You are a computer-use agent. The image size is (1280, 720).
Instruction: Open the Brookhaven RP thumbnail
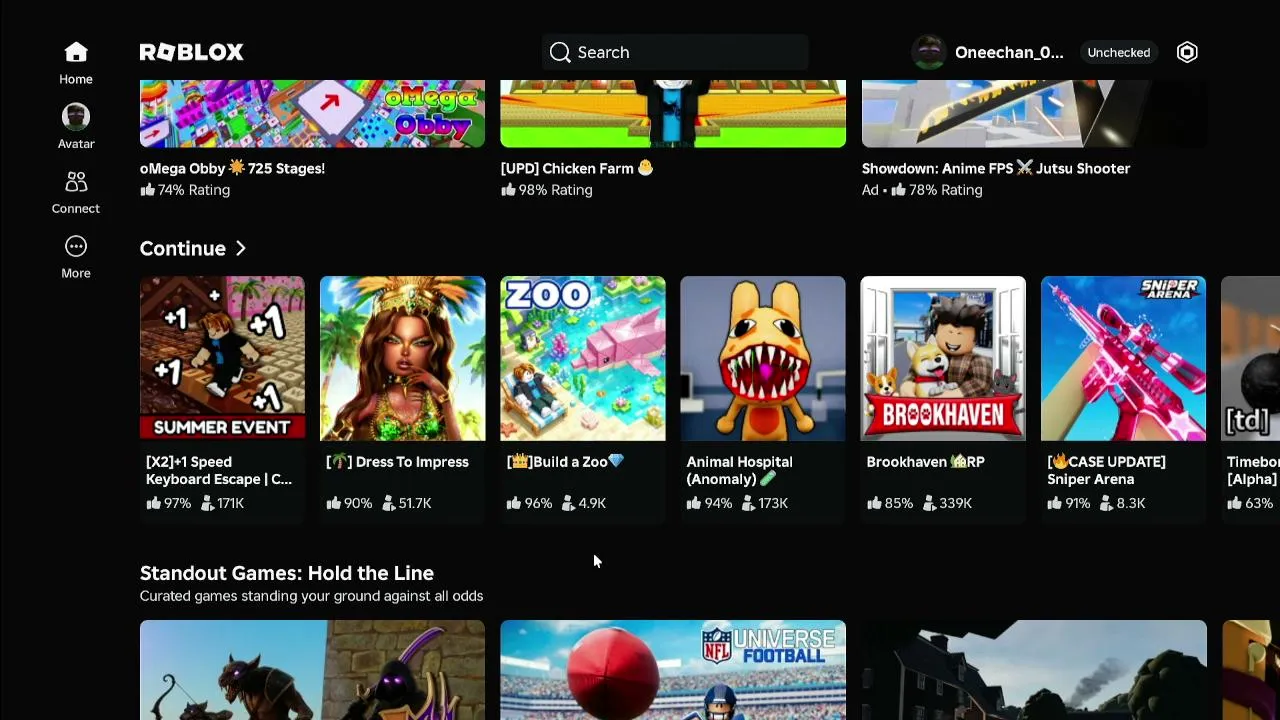point(943,358)
